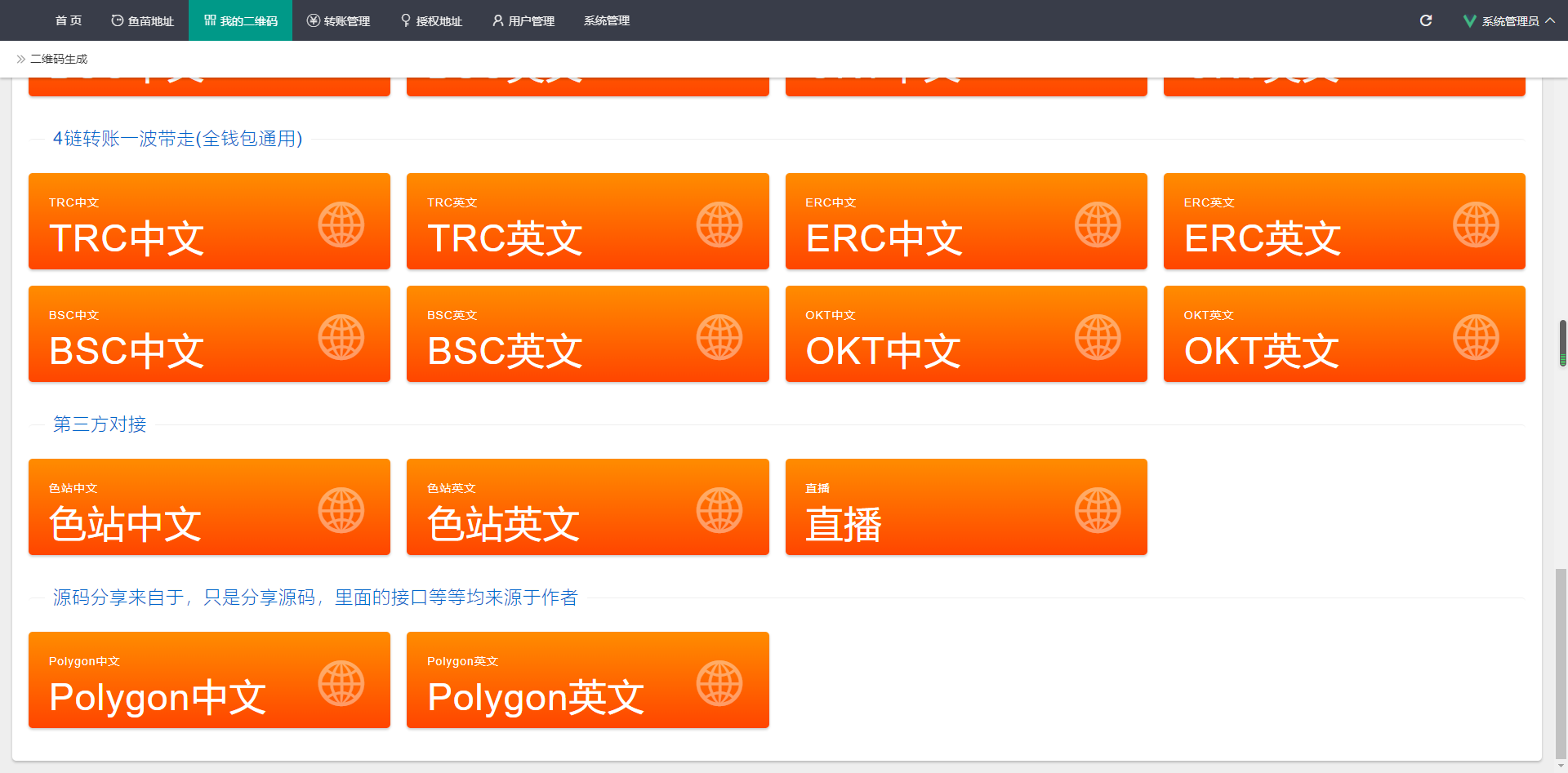Click the green V logo icon
The image size is (1568, 773).
pos(1469,21)
